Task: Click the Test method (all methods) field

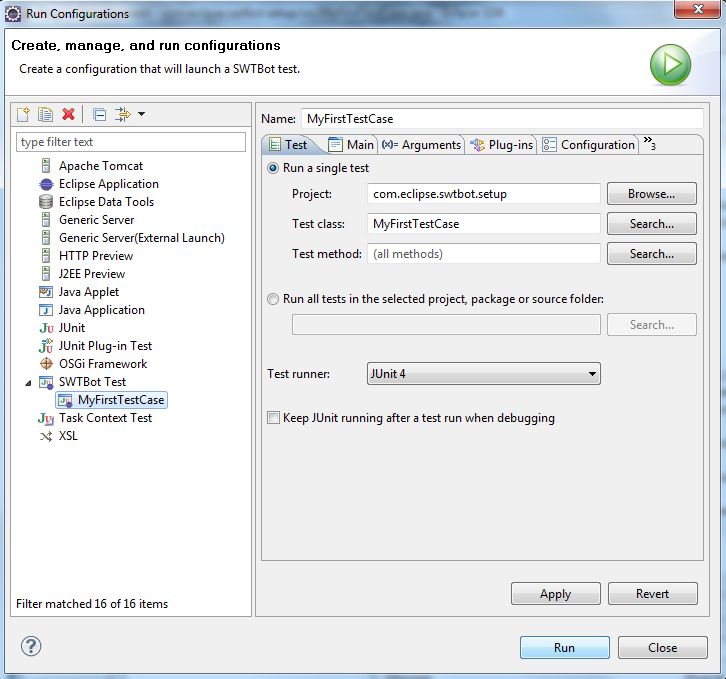Action: point(484,254)
